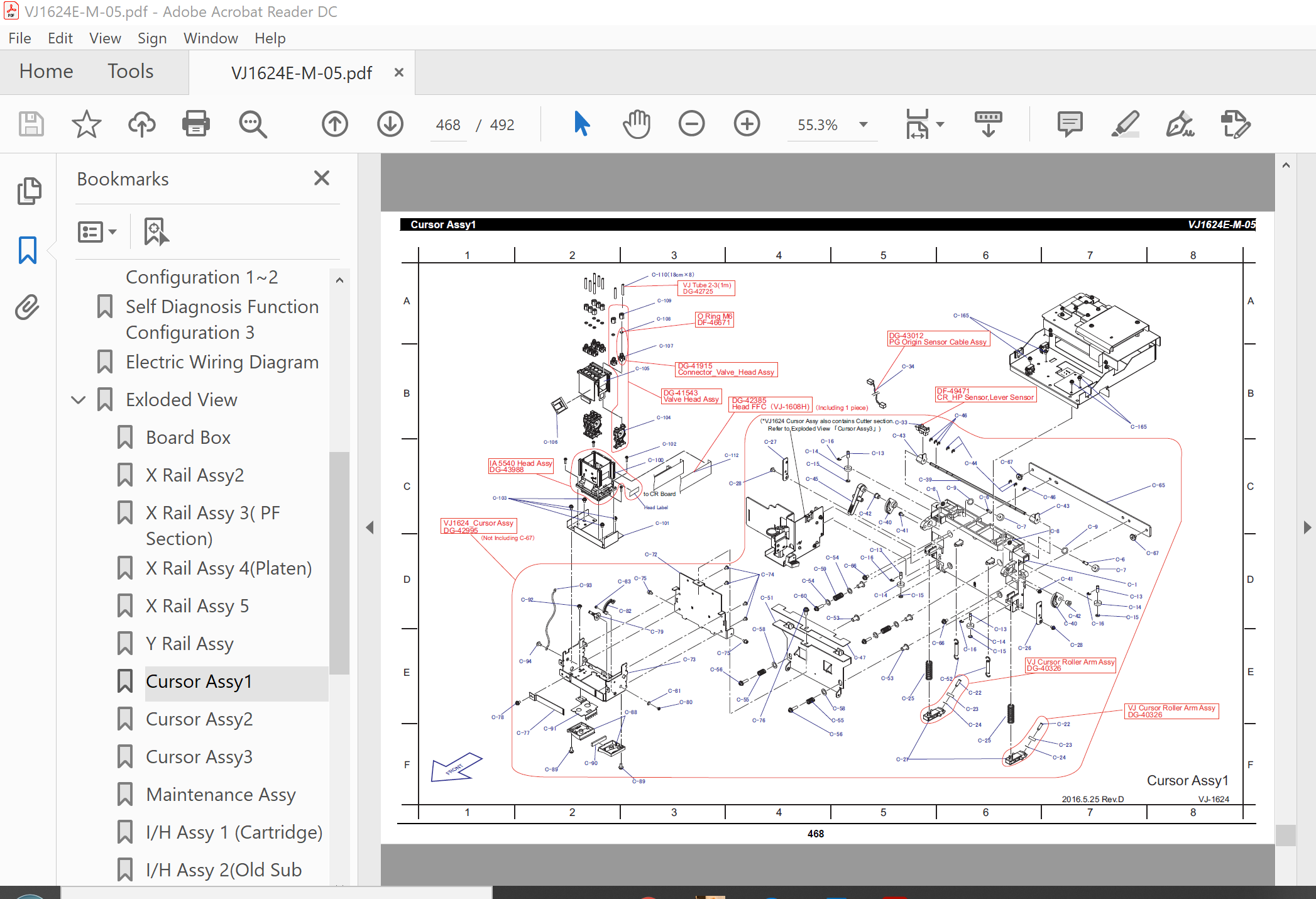The width and height of the screenshot is (1316, 899).
Task: Open the Y Rail Assy bookmark
Action: [190, 644]
